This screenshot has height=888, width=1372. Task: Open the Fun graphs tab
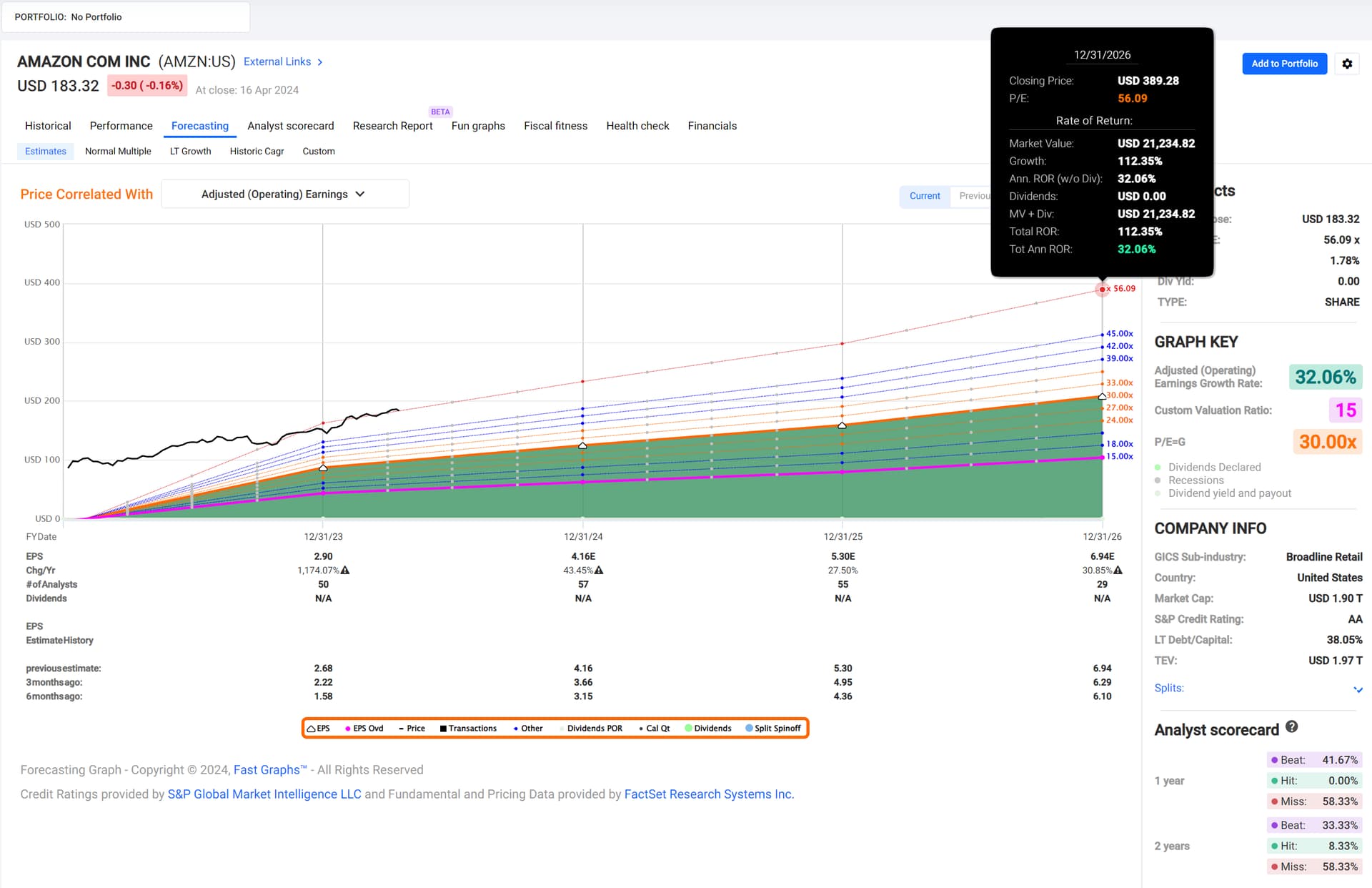click(478, 126)
